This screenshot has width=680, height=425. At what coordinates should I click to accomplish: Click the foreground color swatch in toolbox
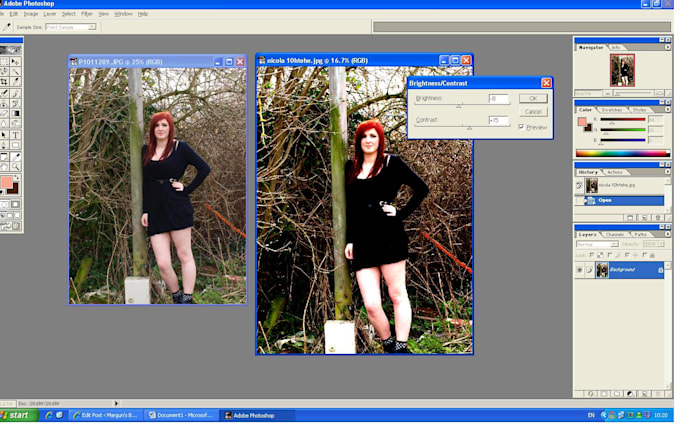7,182
